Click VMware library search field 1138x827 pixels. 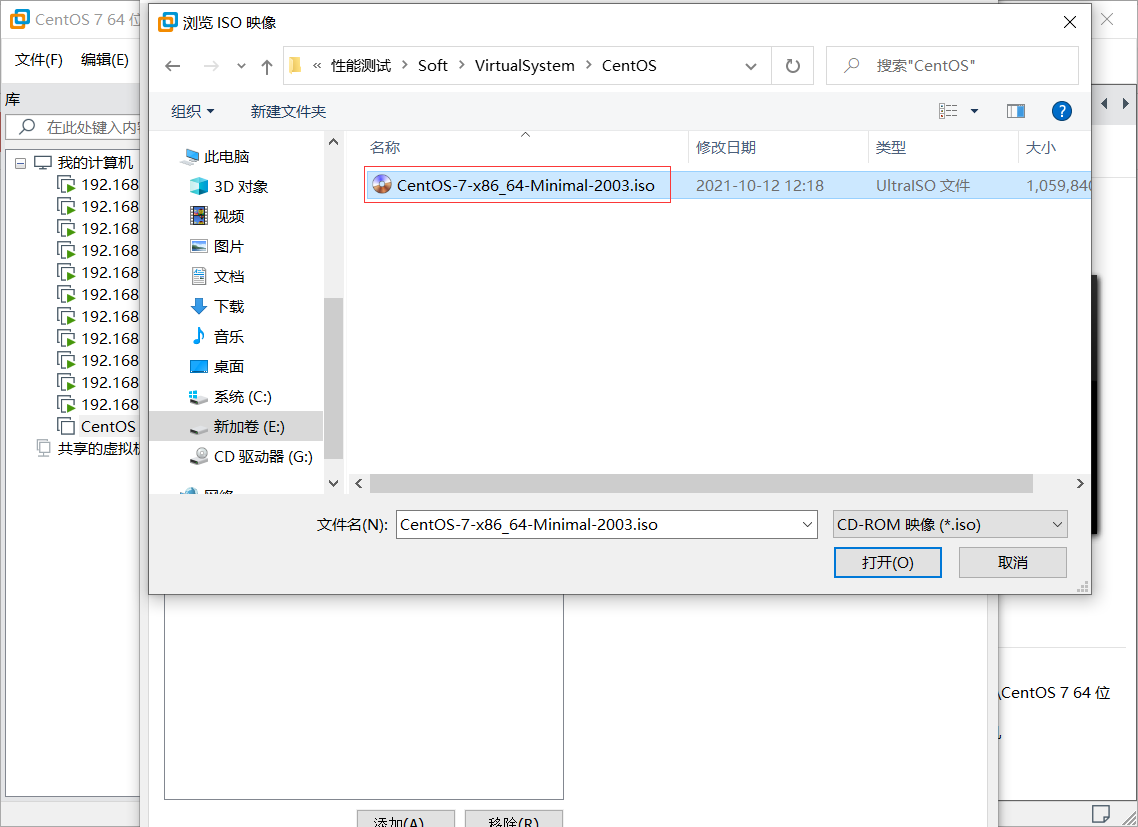point(73,127)
